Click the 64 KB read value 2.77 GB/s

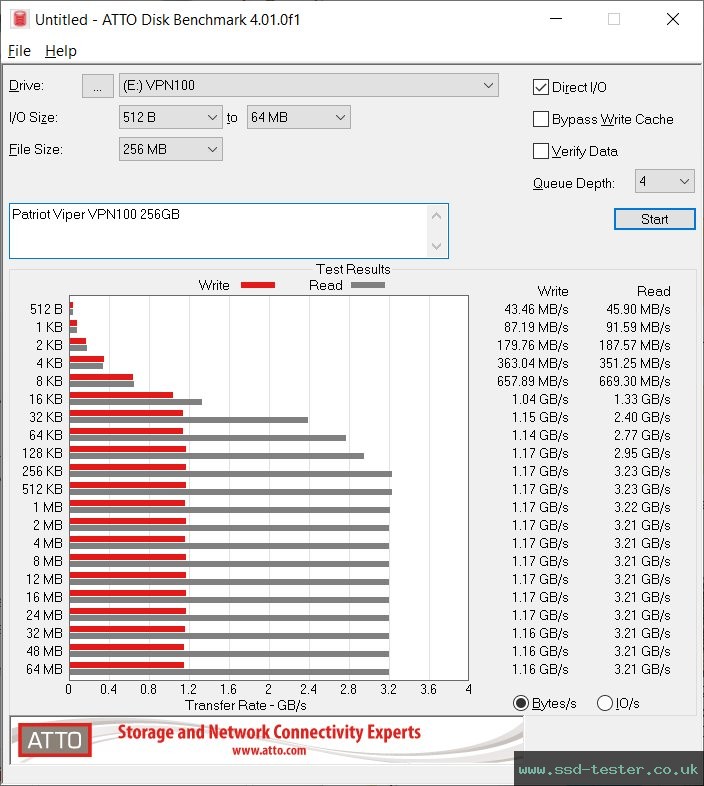642,436
